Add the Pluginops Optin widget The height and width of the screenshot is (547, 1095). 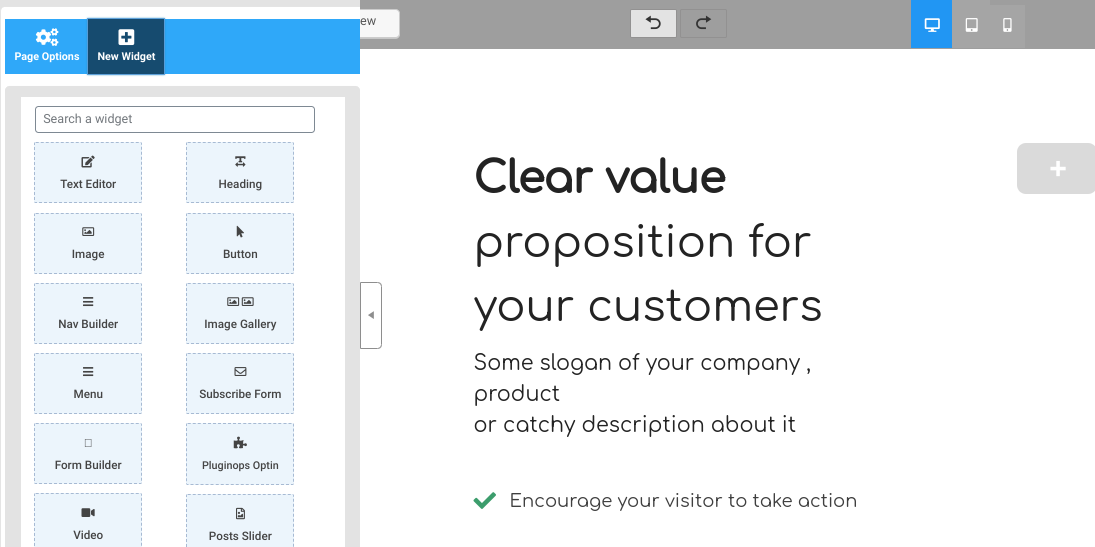click(240, 453)
